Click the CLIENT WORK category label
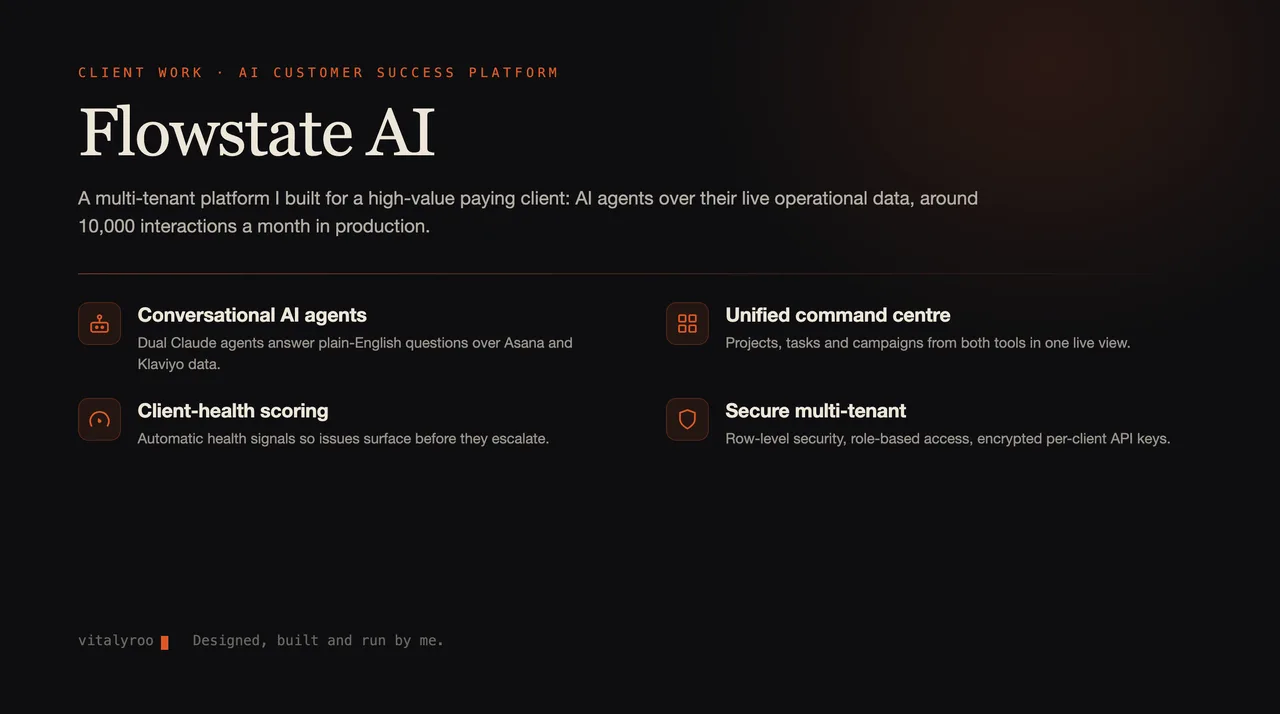Screen dimensions: 1280x714 pyautogui.click(x=141, y=72)
